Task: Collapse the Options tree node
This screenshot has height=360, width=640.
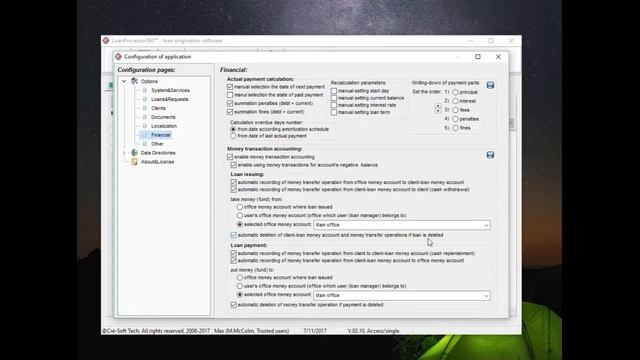Action: click(124, 81)
